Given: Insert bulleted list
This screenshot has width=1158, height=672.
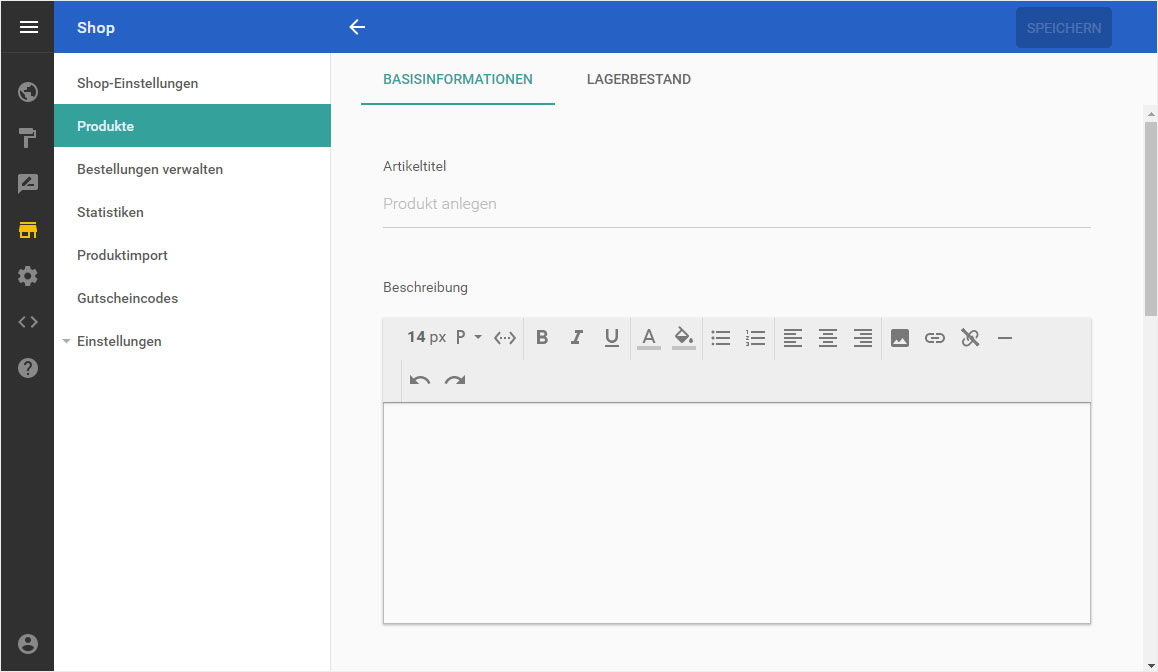Looking at the screenshot, I should [x=721, y=338].
